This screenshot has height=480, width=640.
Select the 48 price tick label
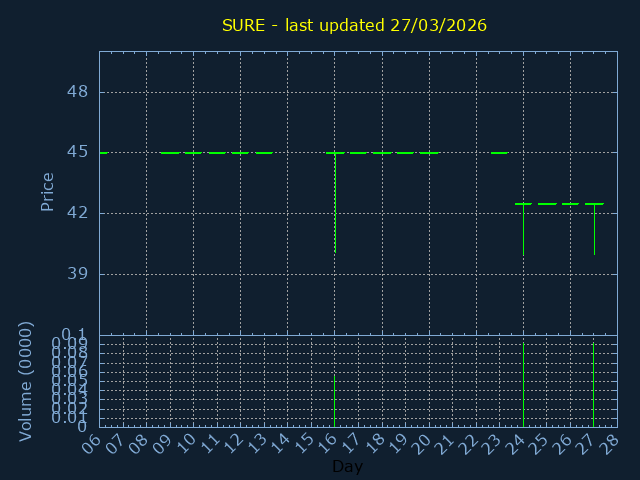[77, 92]
